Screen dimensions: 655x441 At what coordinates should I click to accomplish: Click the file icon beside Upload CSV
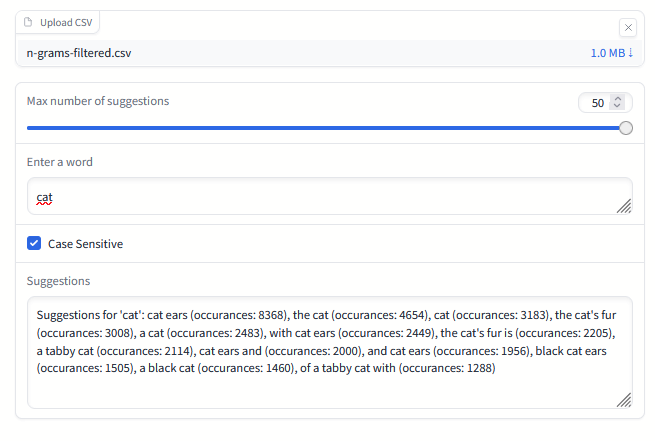28,22
